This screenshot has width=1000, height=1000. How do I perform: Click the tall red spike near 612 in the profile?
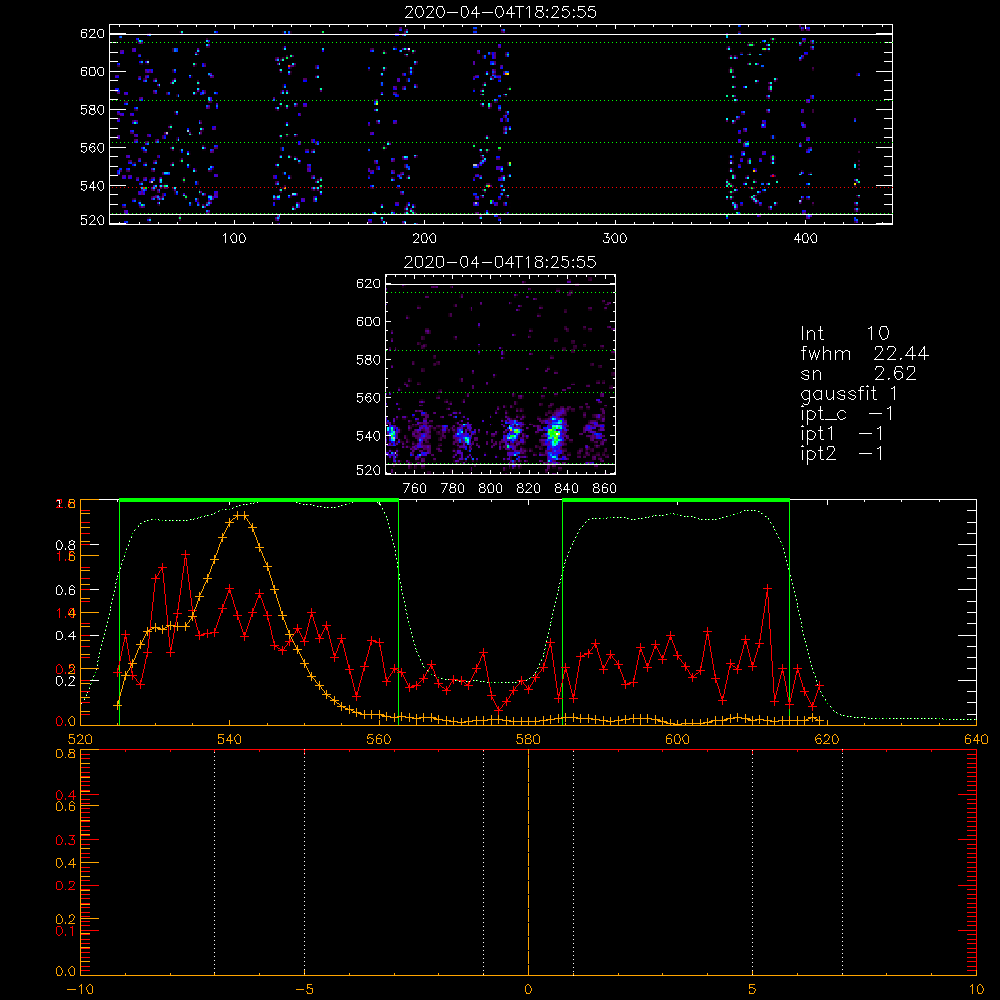(x=767, y=587)
